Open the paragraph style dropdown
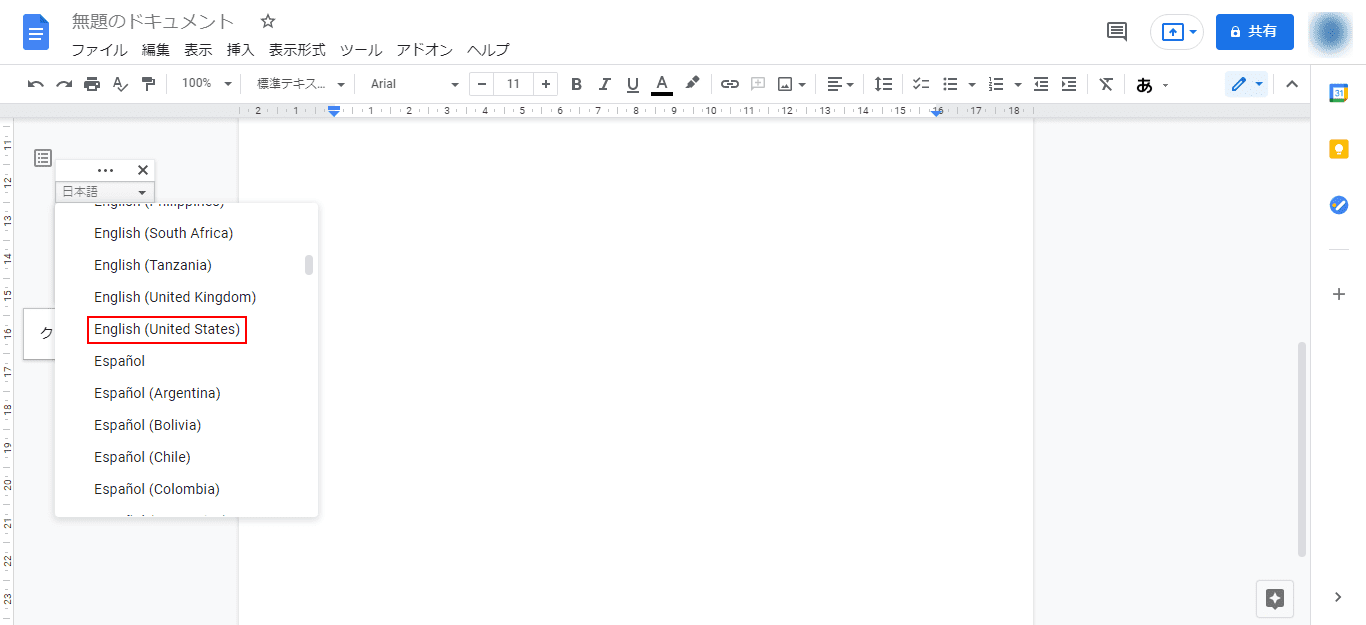The height and width of the screenshot is (625, 1366). (301, 84)
